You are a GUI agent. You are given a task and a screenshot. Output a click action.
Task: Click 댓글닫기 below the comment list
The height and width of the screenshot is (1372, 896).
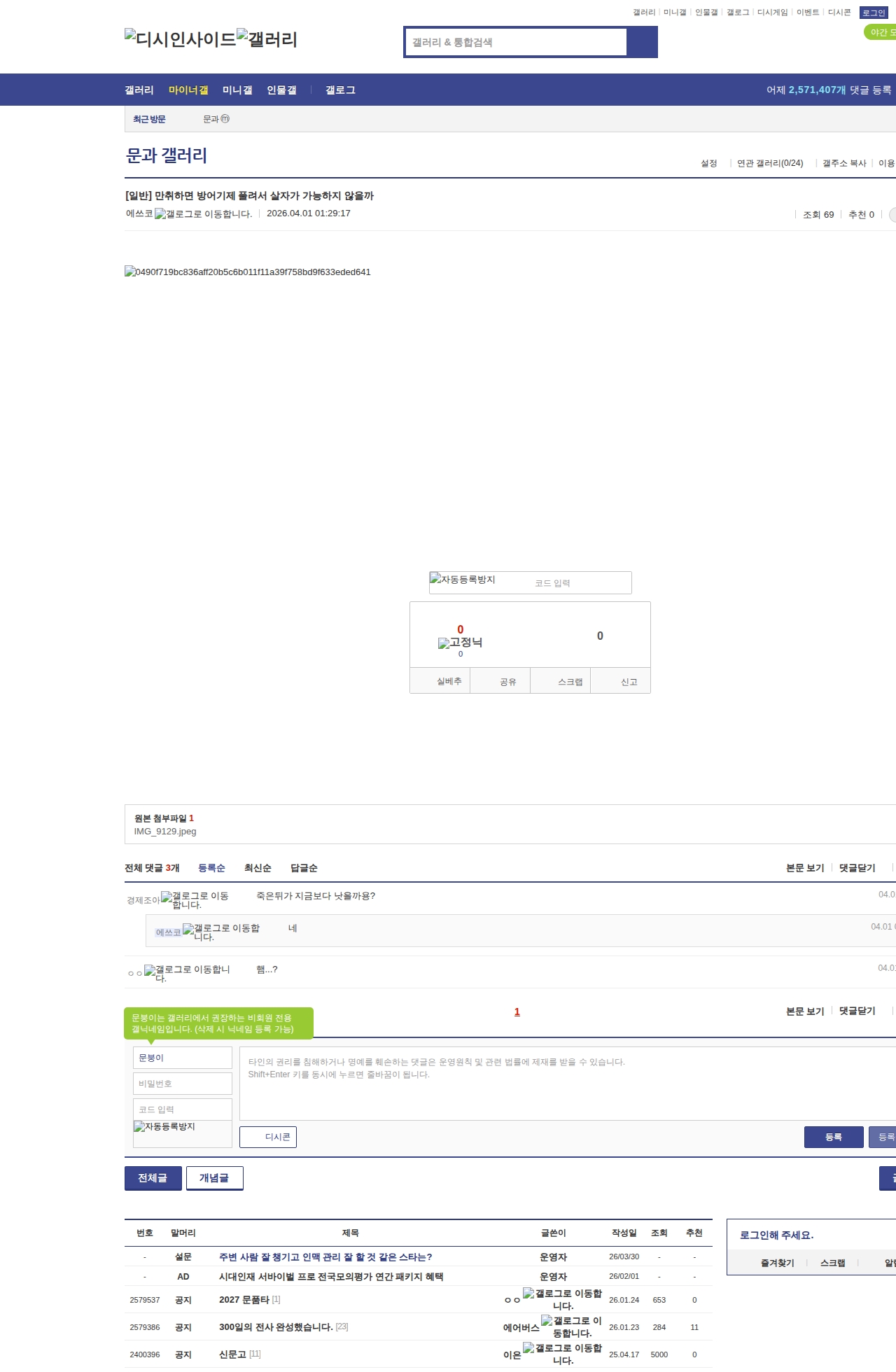tap(857, 1011)
